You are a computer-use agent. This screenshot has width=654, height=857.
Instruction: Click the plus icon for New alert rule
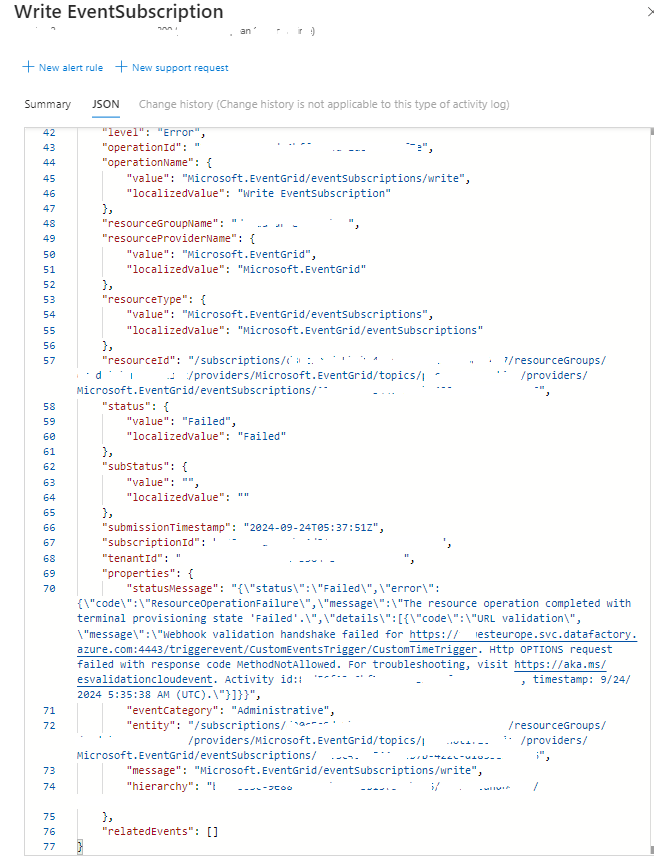coord(28,67)
